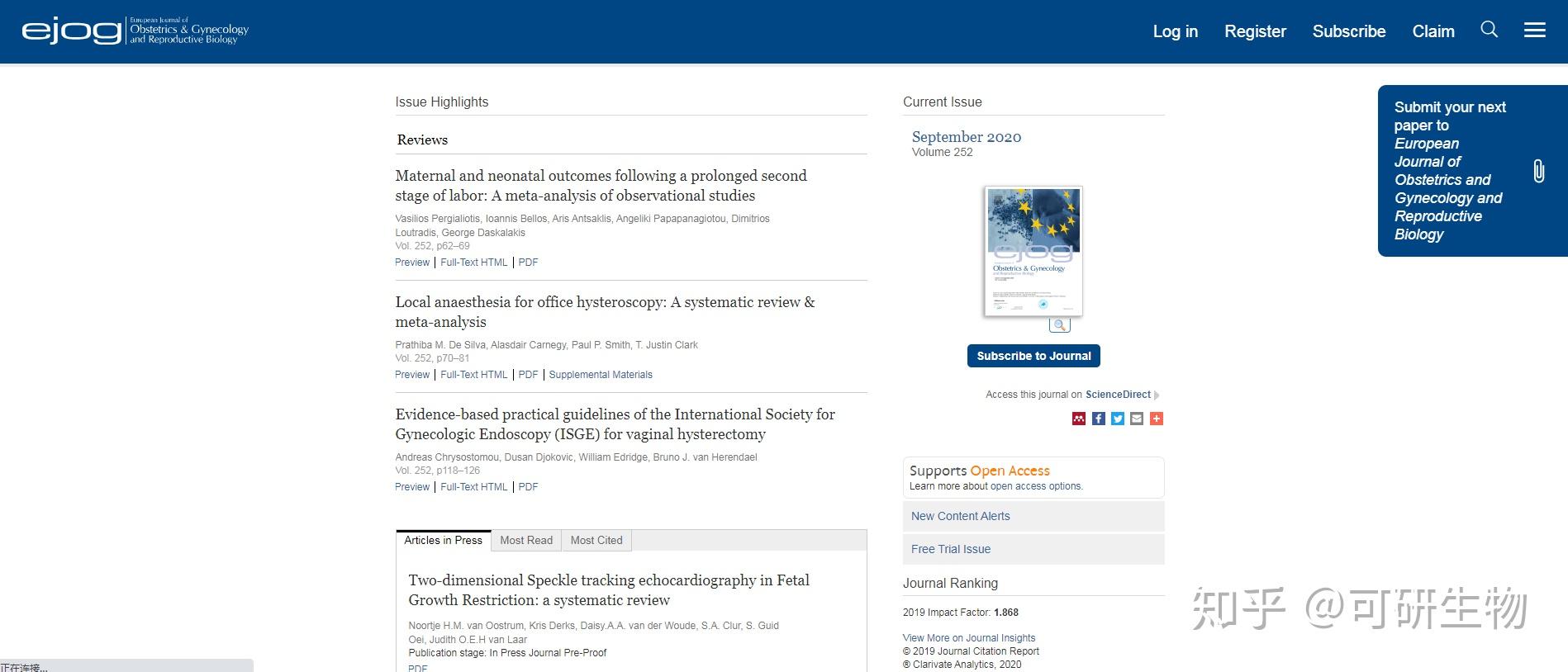Click the orange plus more-sharing icon

click(1157, 419)
